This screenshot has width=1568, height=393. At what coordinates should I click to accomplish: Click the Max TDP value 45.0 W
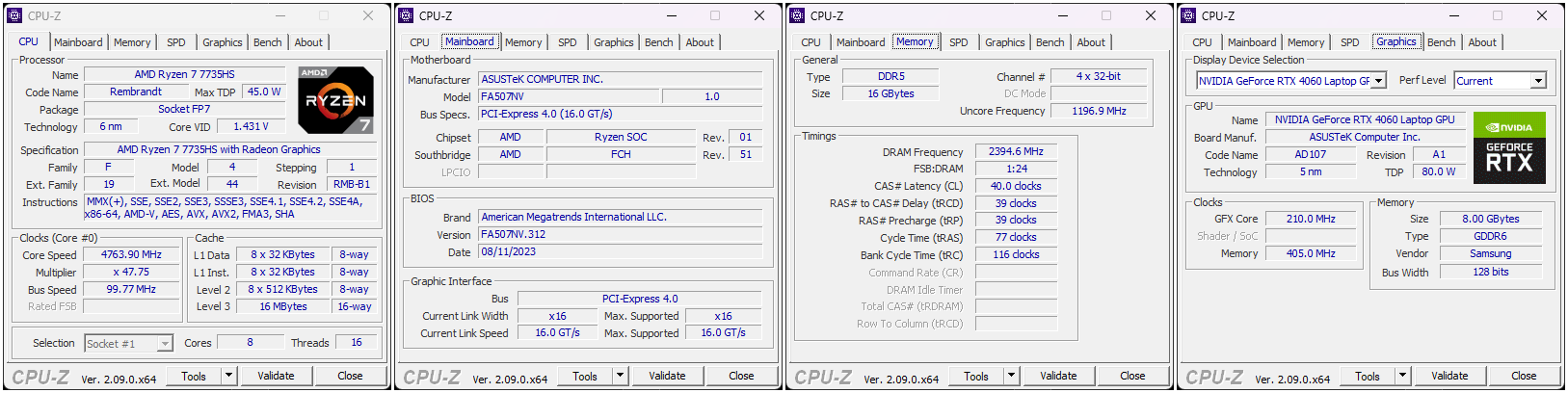264,92
